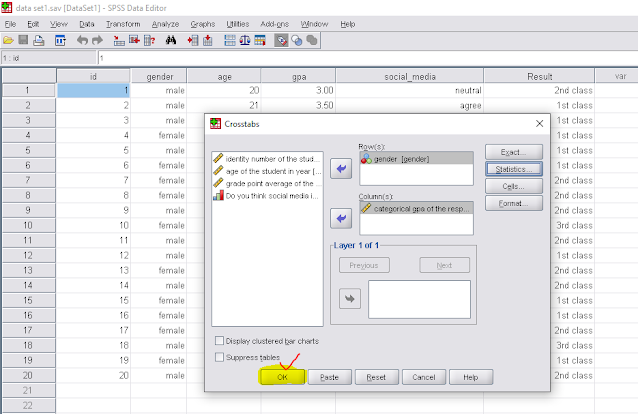Open the Graphs menu
Screen dimensions: 638x414
(203, 24)
